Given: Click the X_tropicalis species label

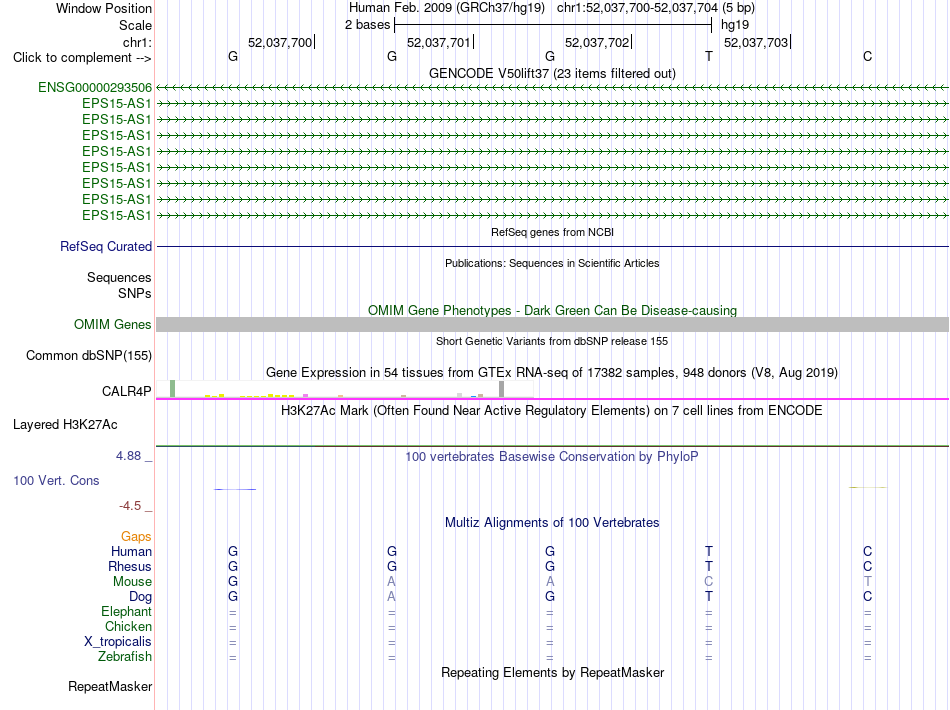Looking at the screenshot, I should (118, 642).
